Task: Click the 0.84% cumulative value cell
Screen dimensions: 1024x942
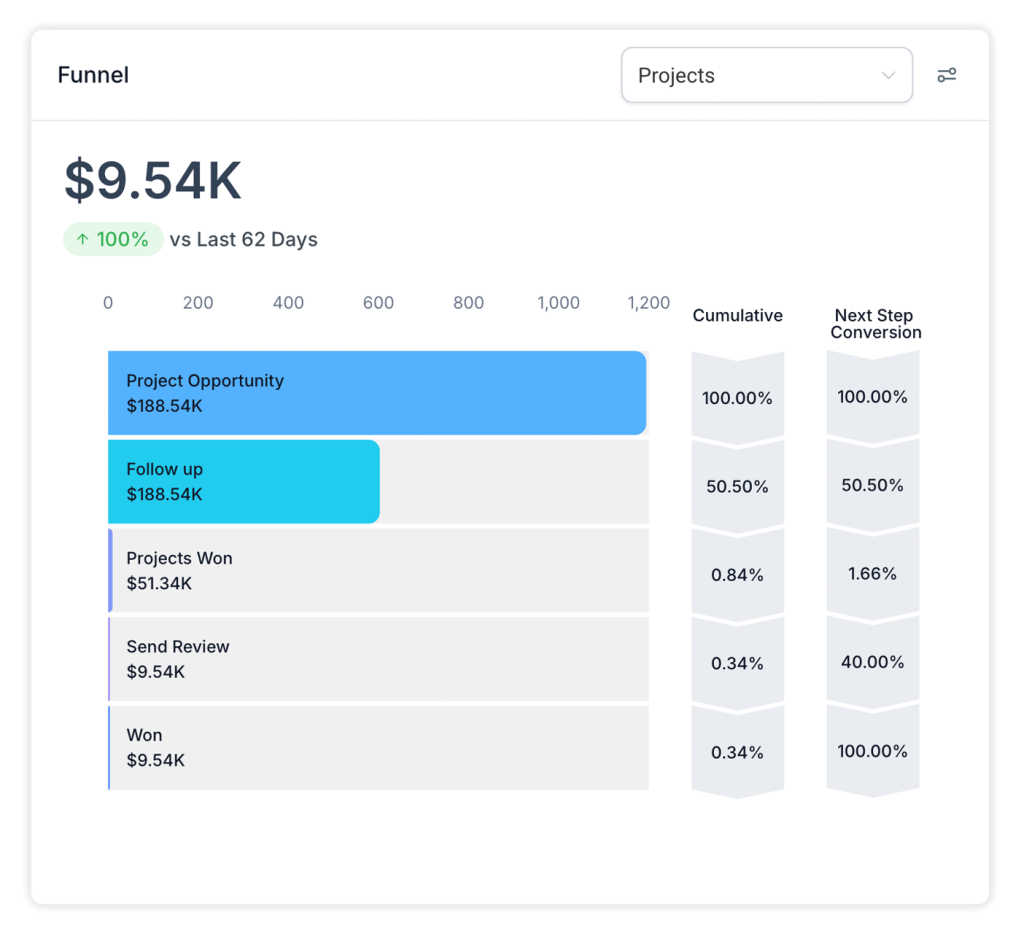Action: click(737, 575)
